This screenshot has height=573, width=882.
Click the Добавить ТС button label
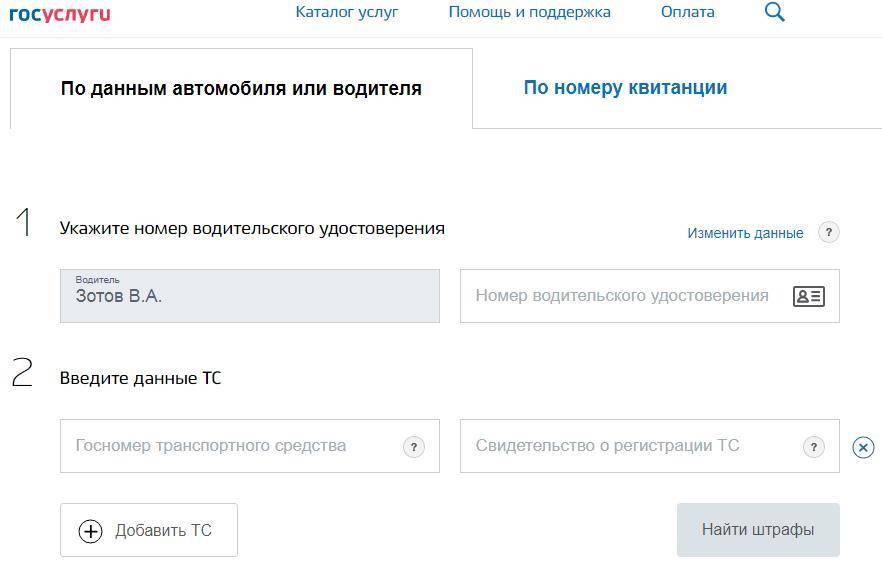click(163, 531)
